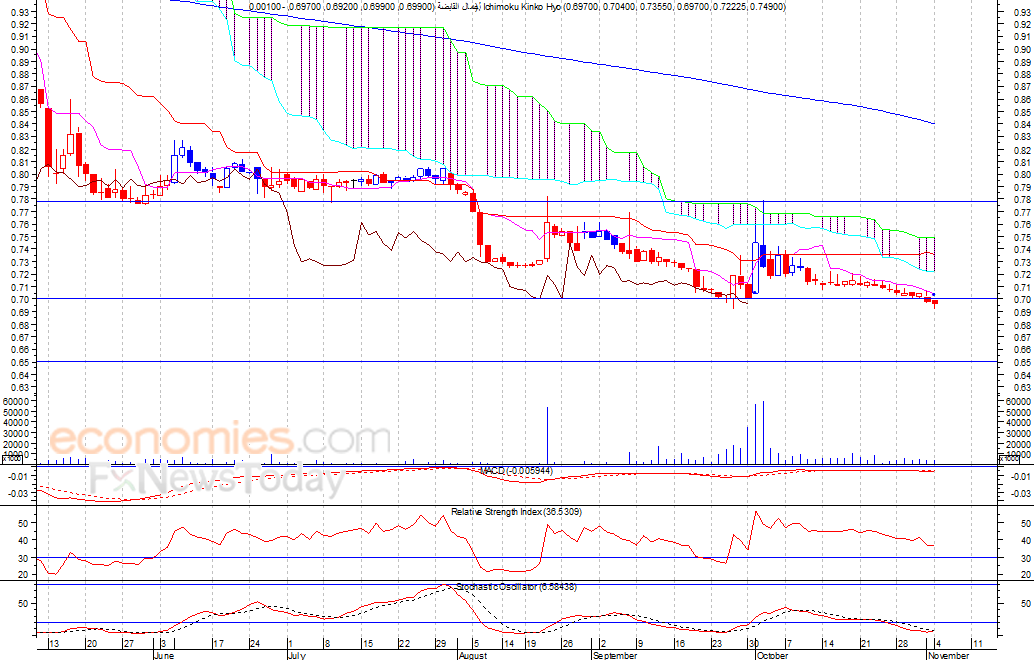Click the July 15 date label
The height and width of the screenshot is (660, 1034).
(368, 644)
